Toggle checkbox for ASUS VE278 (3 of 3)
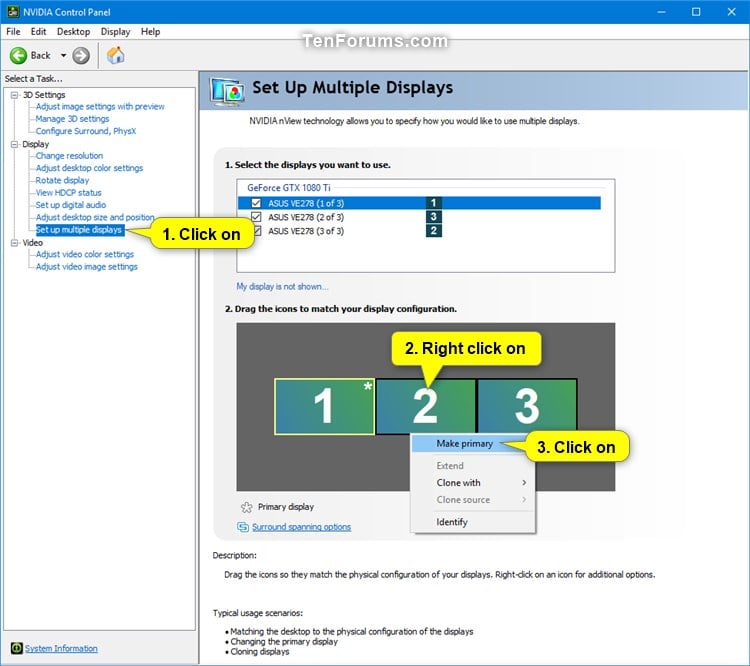 pos(257,231)
